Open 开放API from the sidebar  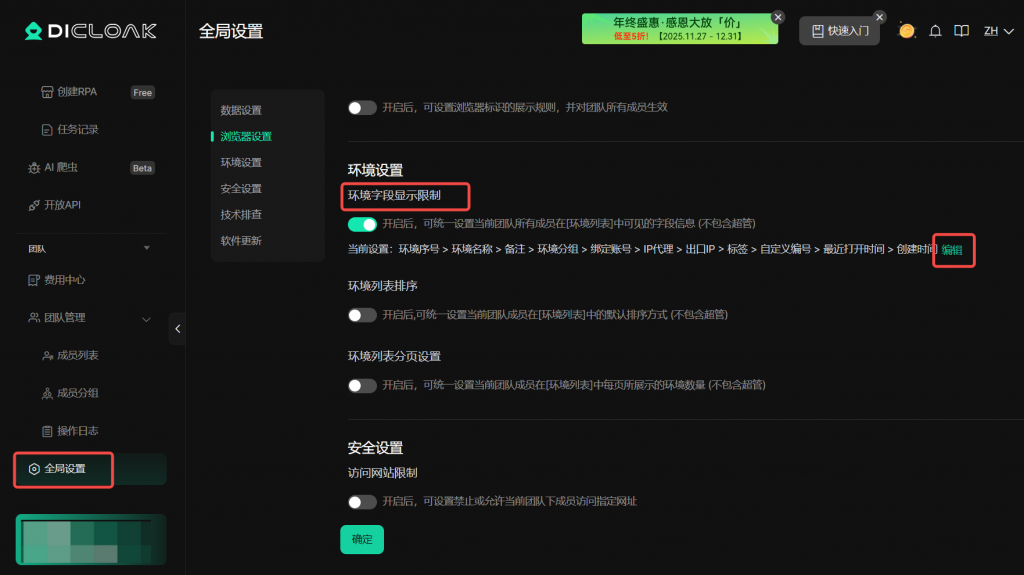(x=62, y=205)
